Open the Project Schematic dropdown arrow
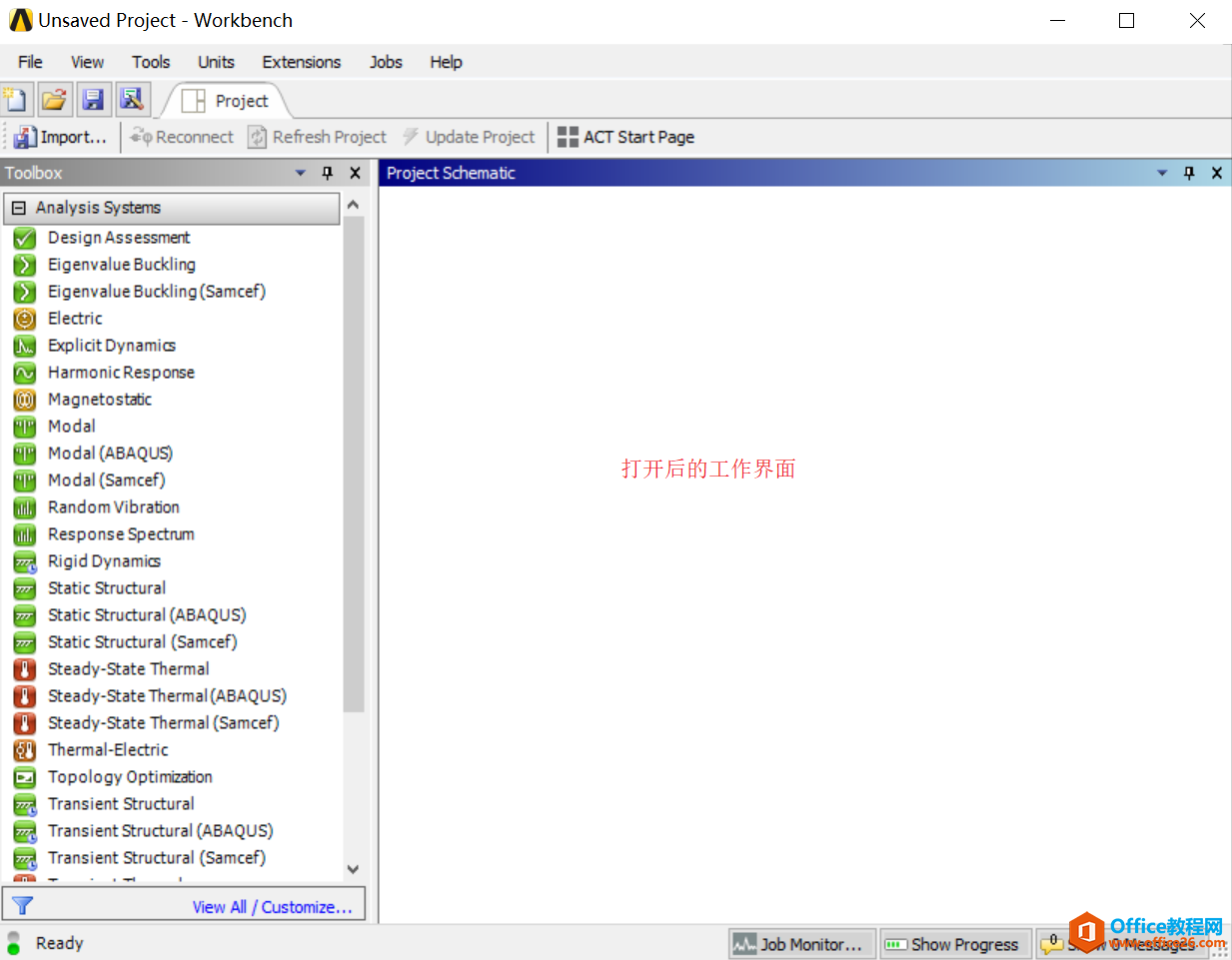The height and width of the screenshot is (960, 1232). [x=1162, y=173]
